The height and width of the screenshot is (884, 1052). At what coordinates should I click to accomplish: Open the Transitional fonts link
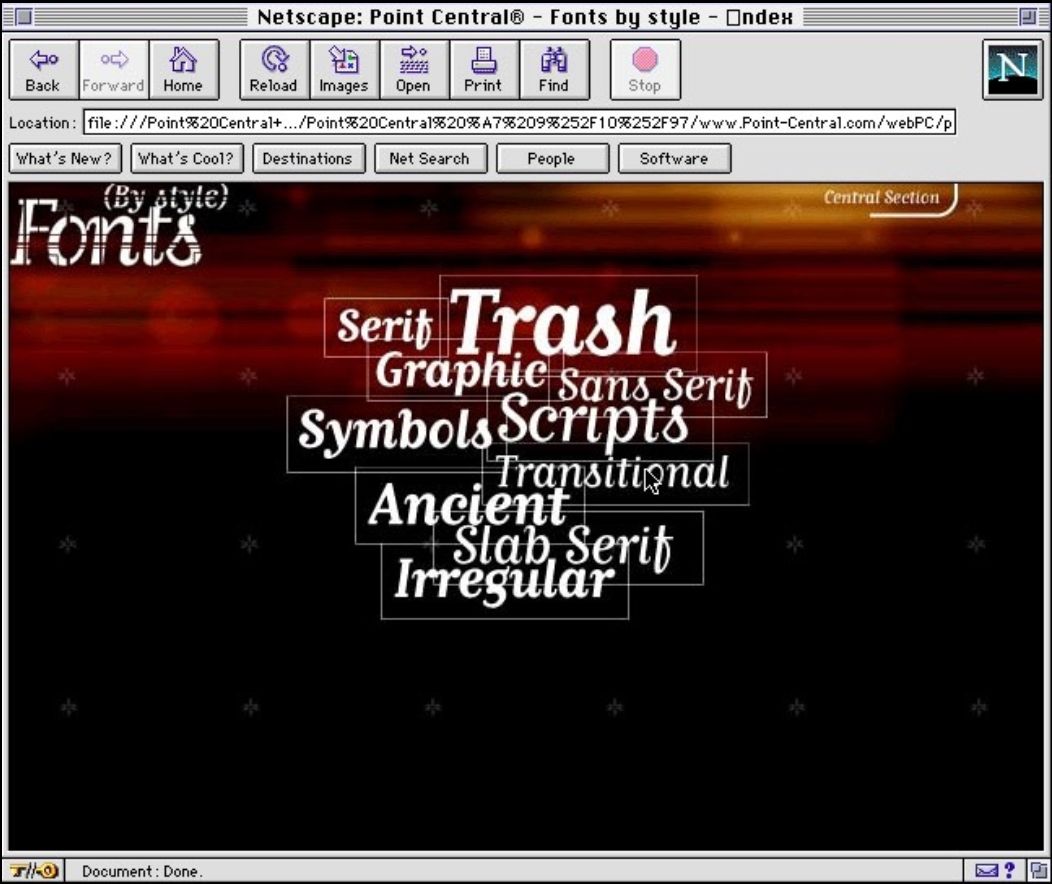point(613,474)
